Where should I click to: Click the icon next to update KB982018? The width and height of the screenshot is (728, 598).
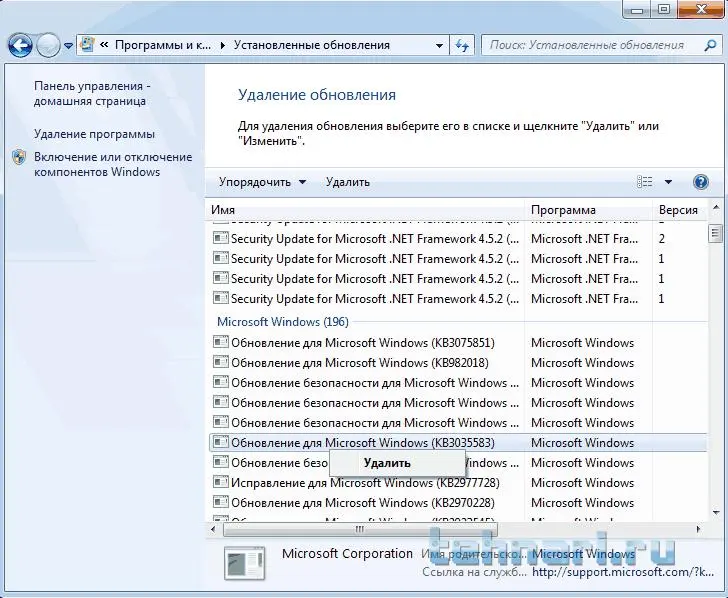pos(221,362)
